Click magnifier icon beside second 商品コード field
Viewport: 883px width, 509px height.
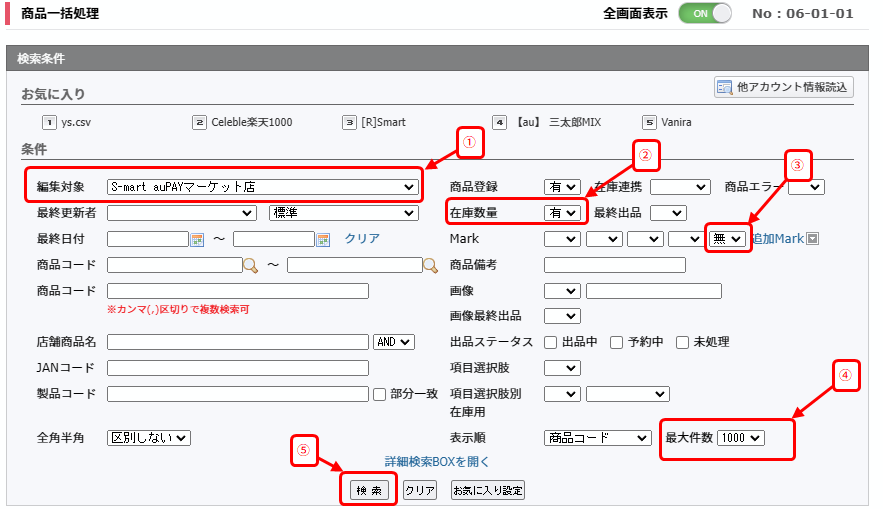(x=430, y=265)
